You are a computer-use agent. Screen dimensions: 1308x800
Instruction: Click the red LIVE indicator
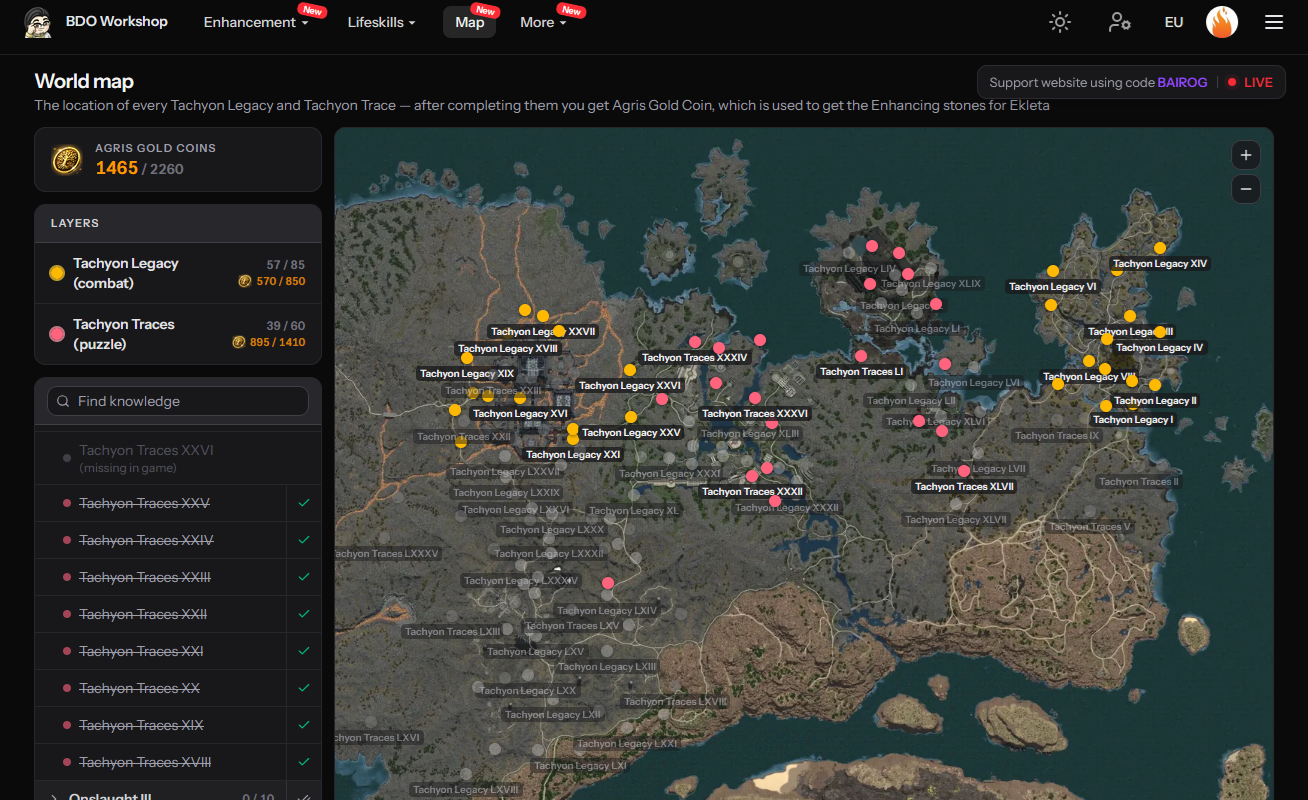(1250, 82)
